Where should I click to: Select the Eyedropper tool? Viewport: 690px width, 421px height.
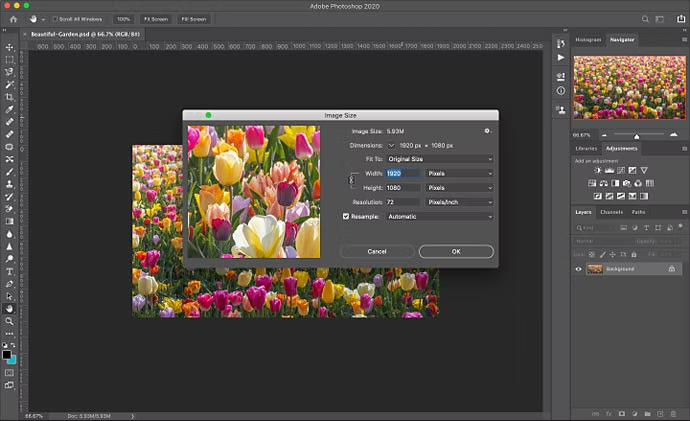pos(9,110)
